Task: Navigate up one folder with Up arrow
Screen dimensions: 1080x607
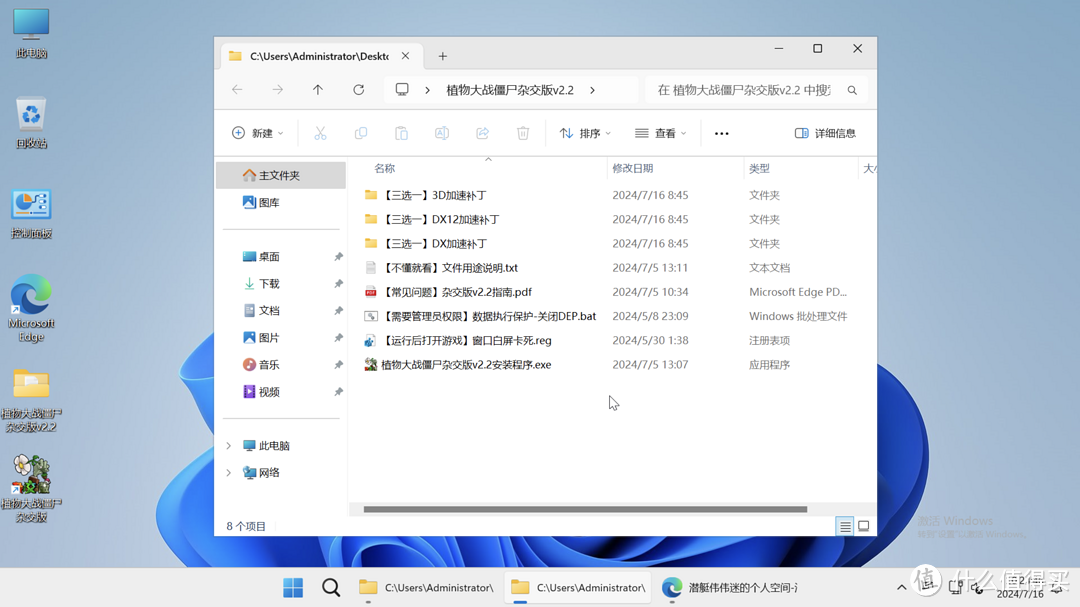Action: coord(318,89)
